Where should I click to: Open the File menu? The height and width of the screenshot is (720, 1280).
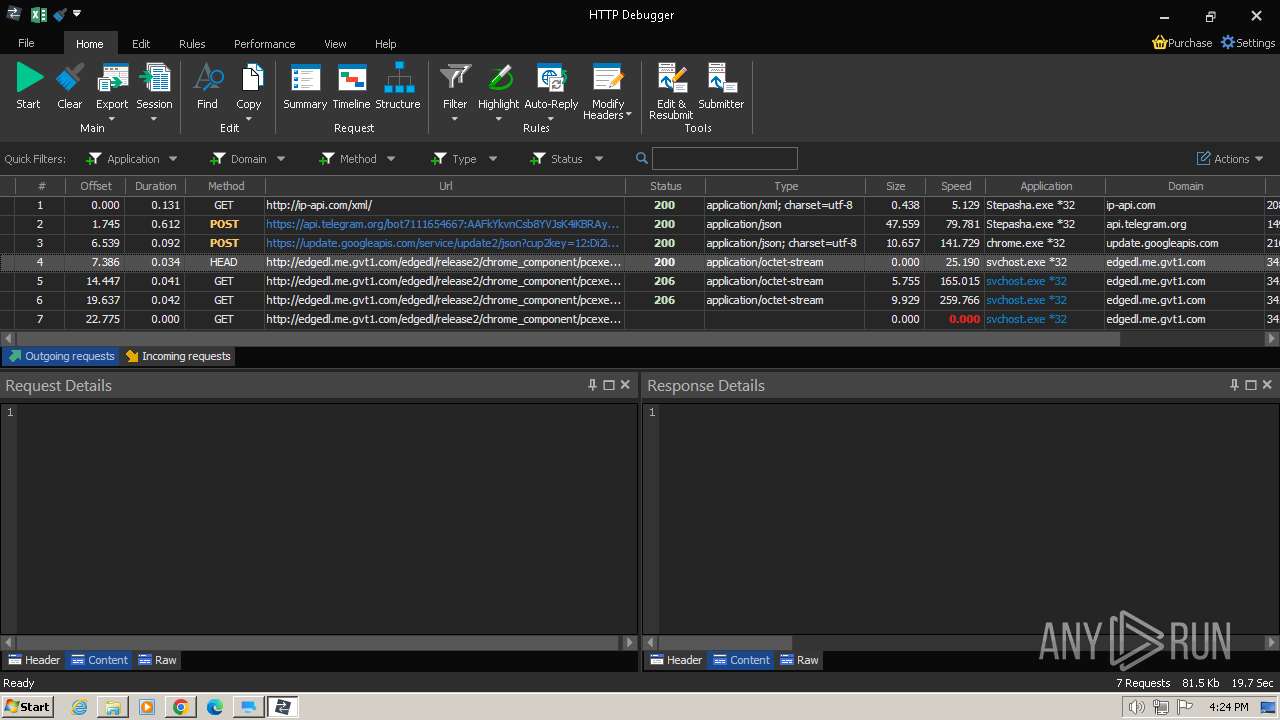point(26,43)
